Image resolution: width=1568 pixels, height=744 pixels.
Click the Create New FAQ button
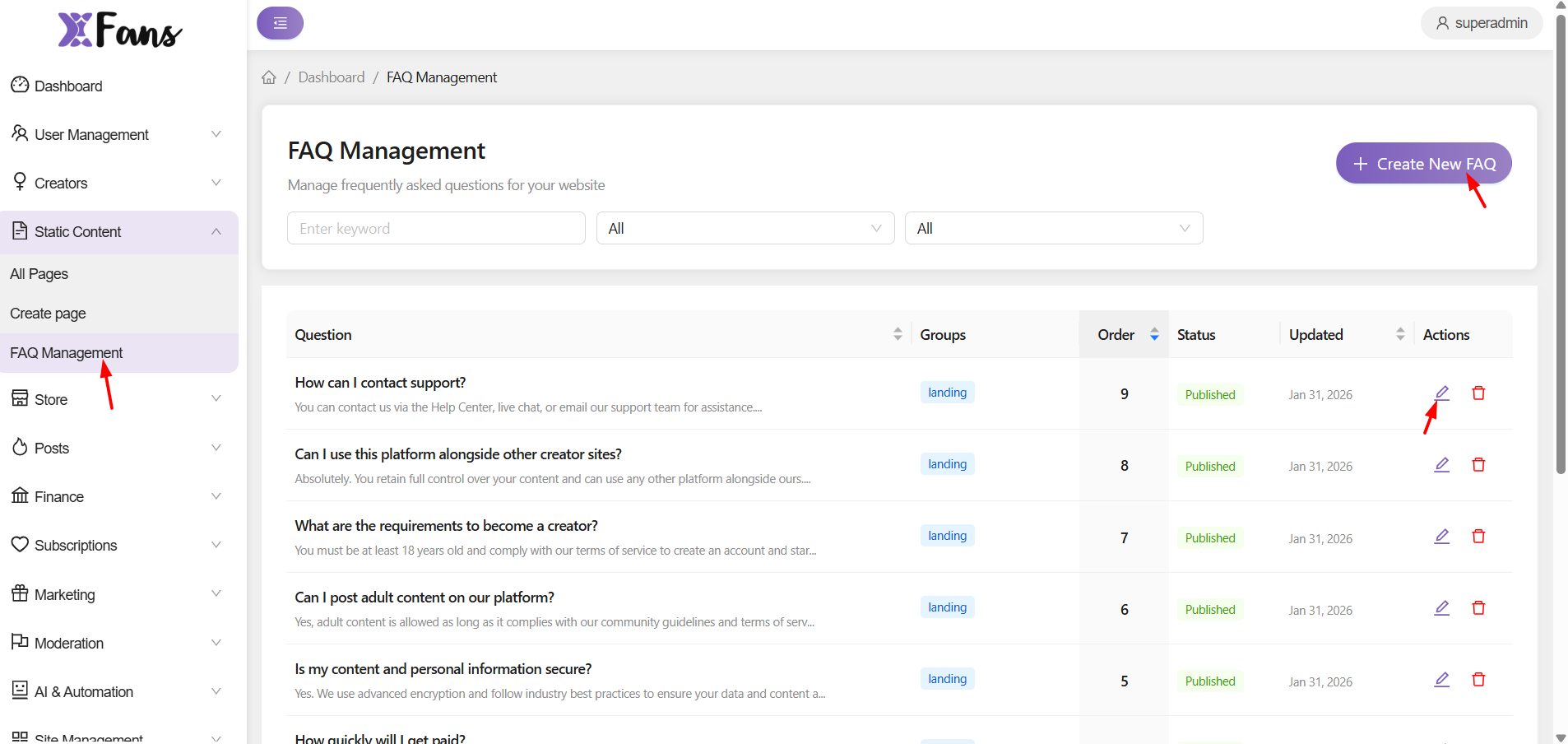[x=1423, y=163]
